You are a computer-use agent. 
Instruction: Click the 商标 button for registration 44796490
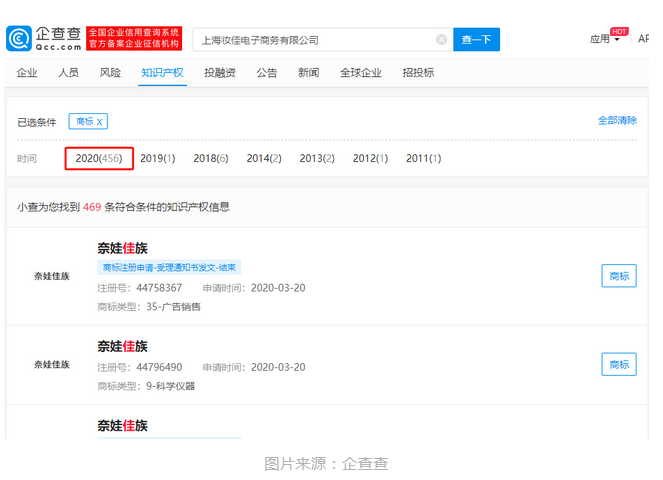[619, 364]
